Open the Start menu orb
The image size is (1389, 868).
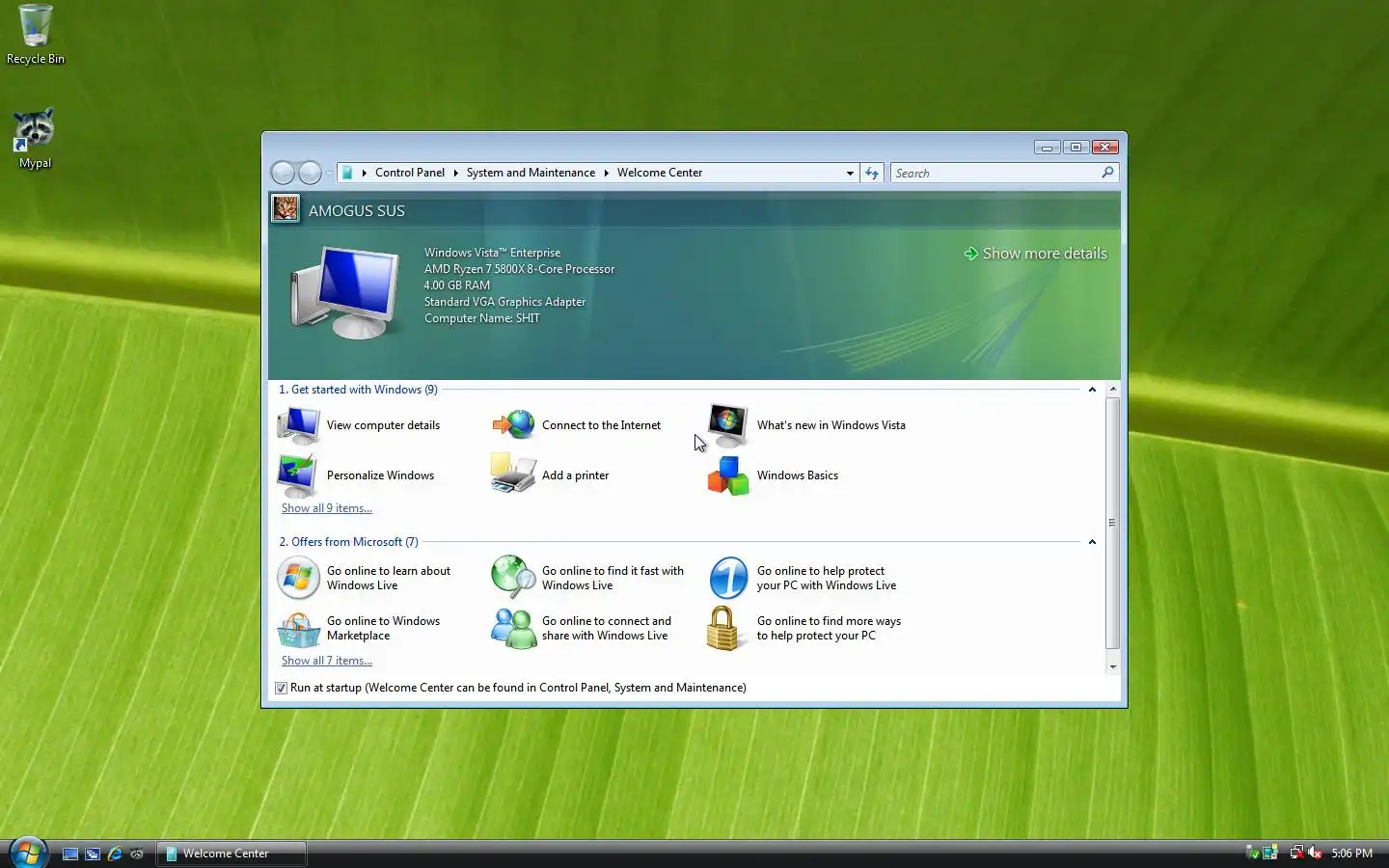point(28,853)
